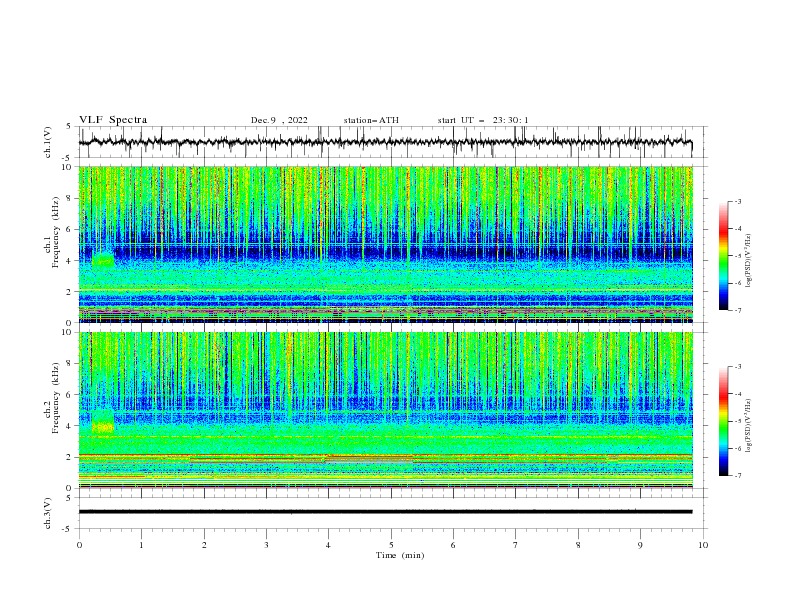Image resolution: width=792 pixels, height=612 pixels.
Task: Click the time axis tick label "1"
Action: tap(141, 545)
